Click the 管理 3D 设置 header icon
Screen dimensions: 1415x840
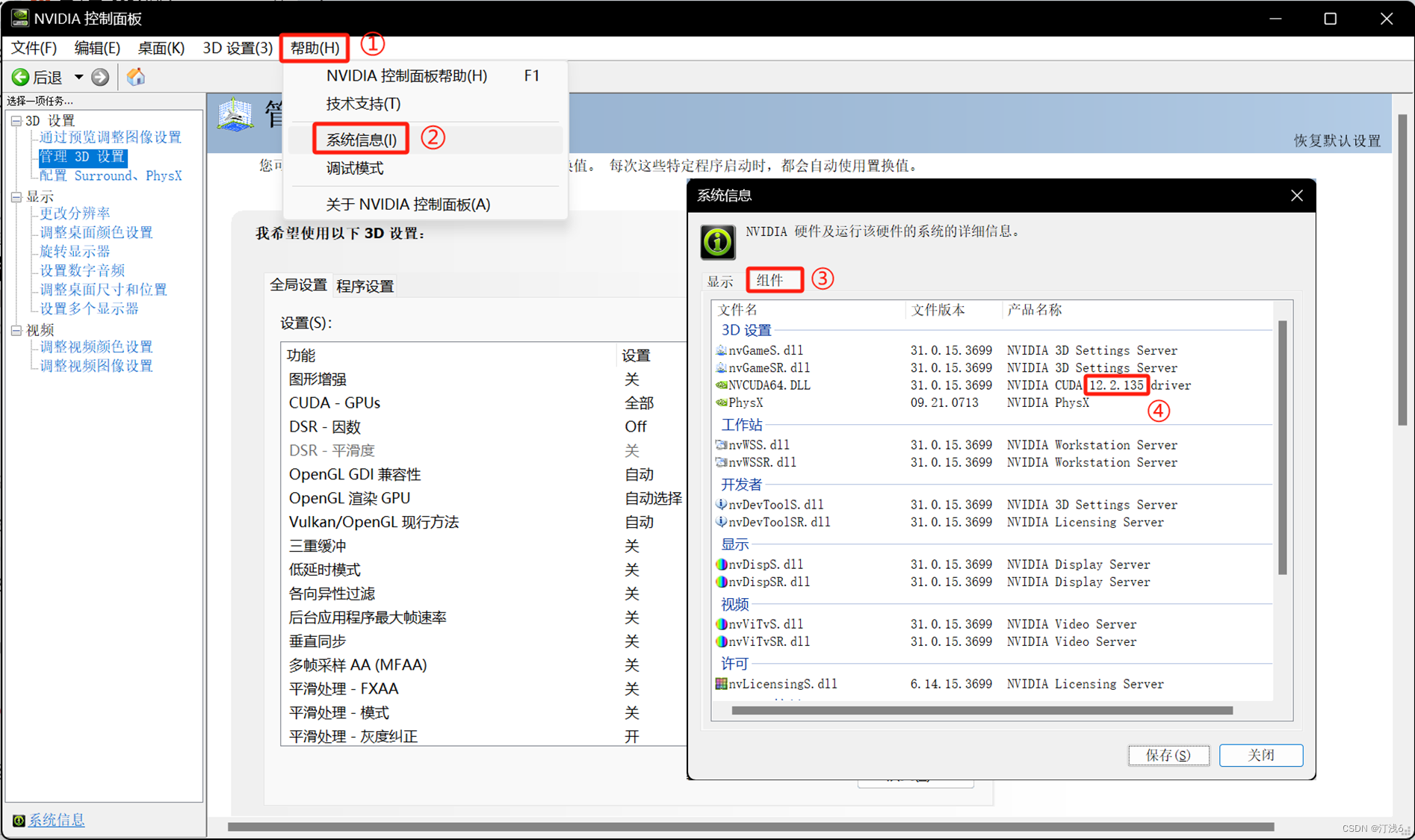235,116
